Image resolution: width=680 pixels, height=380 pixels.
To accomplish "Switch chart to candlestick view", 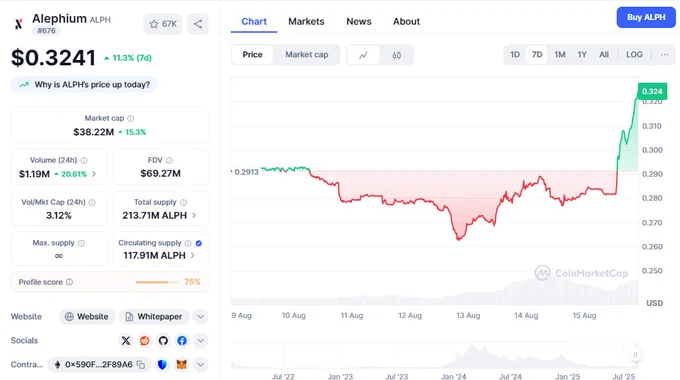I will coord(396,55).
